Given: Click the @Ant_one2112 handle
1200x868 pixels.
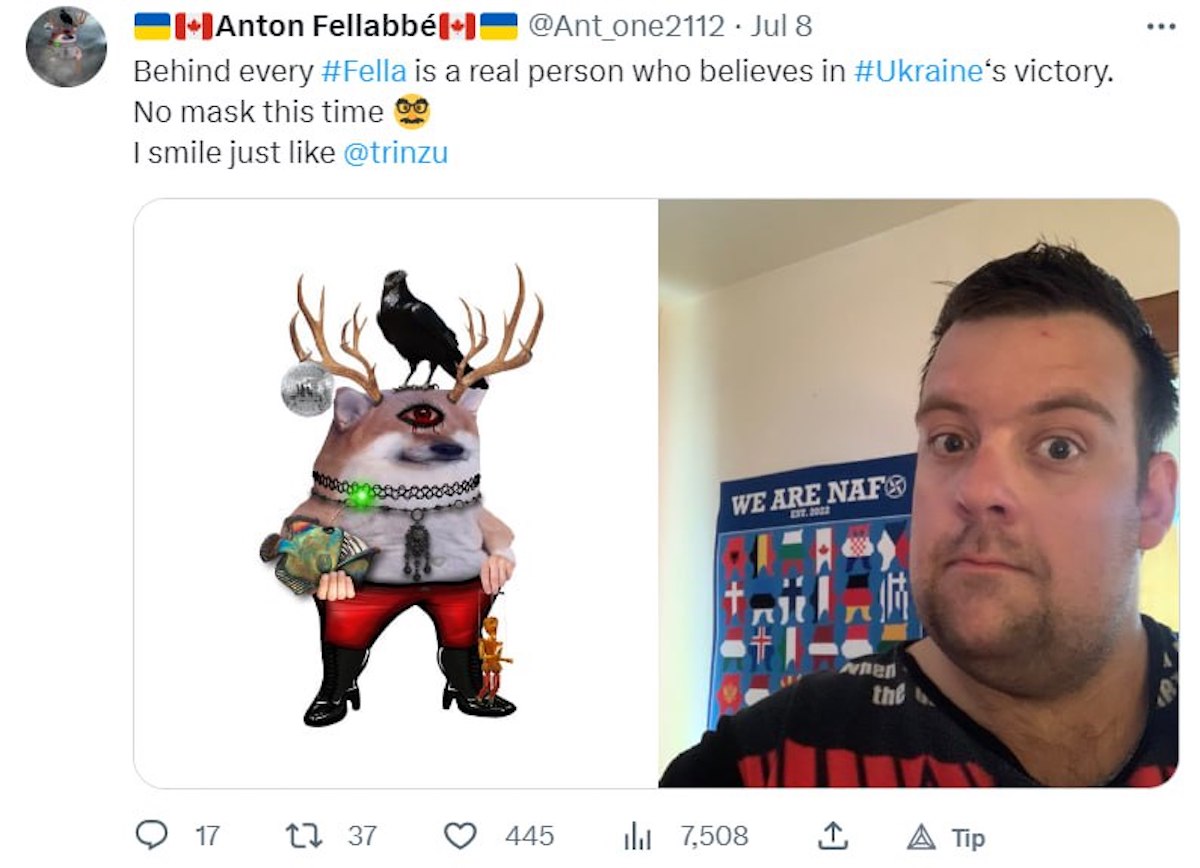Looking at the screenshot, I should (625, 26).
